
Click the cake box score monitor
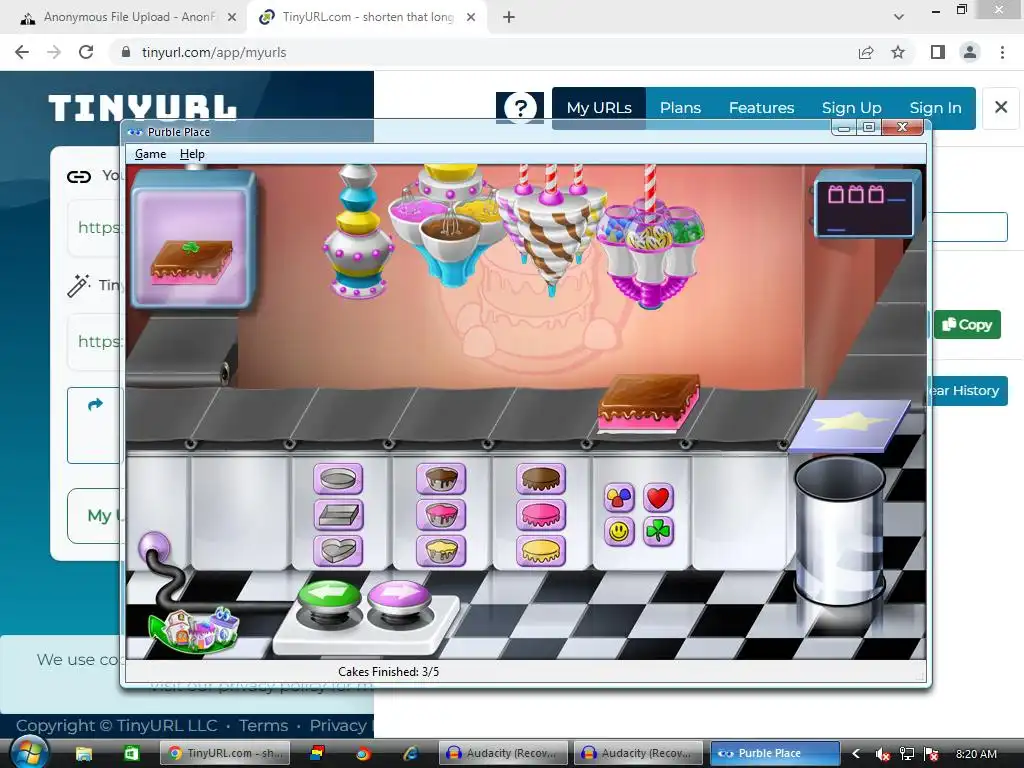pyautogui.click(x=866, y=203)
